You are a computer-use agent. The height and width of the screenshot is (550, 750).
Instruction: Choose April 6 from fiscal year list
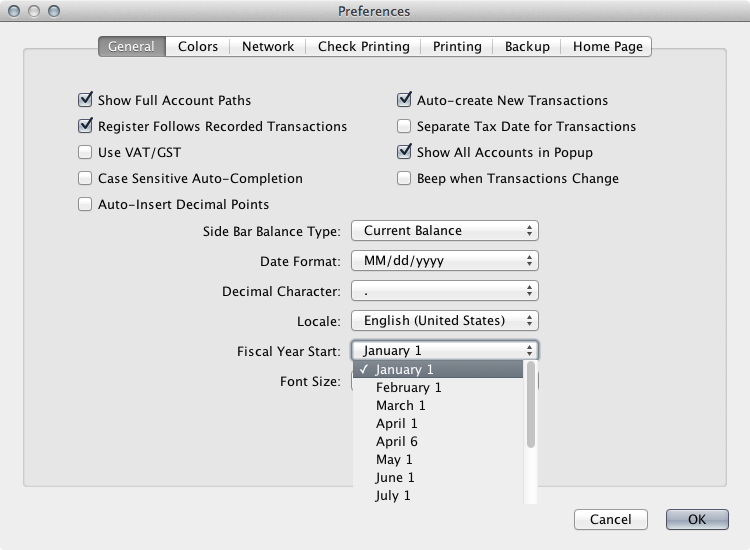pyautogui.click(x=397, y=442)
